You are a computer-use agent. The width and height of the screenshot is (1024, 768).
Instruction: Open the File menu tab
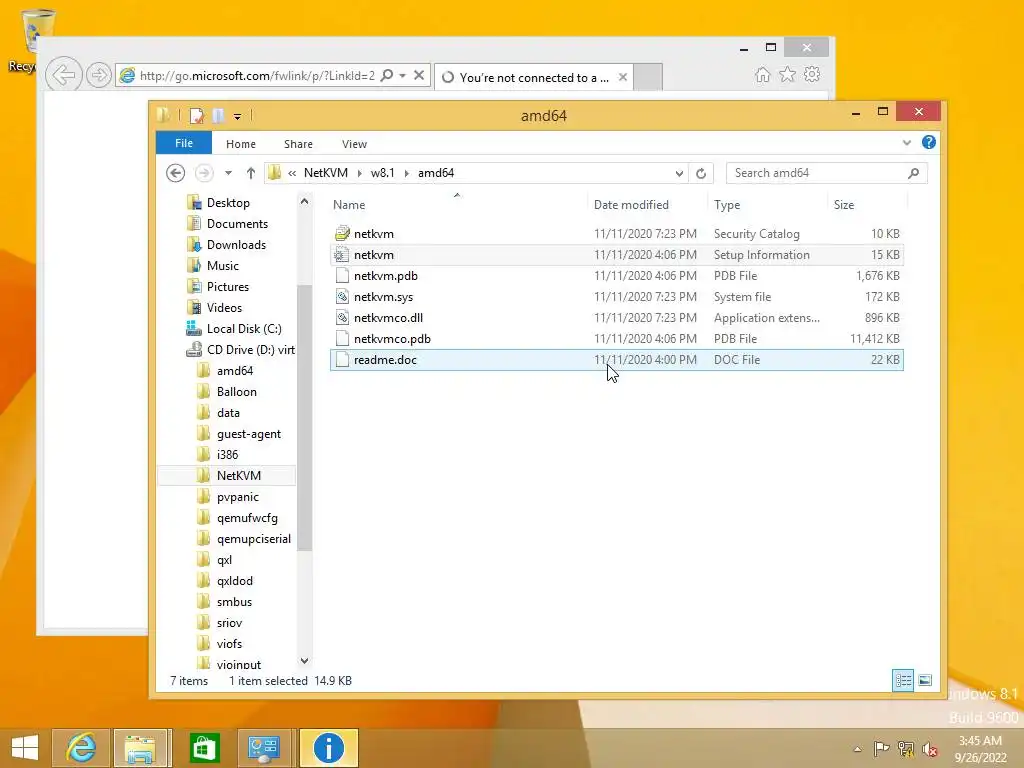pos(184,143)
